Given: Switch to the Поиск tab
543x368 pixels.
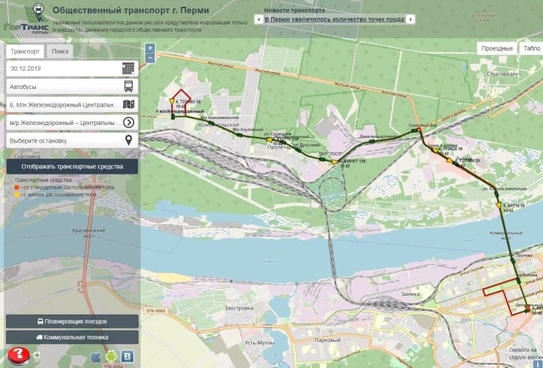Looking at the screenshot, I should pos(60,51).
